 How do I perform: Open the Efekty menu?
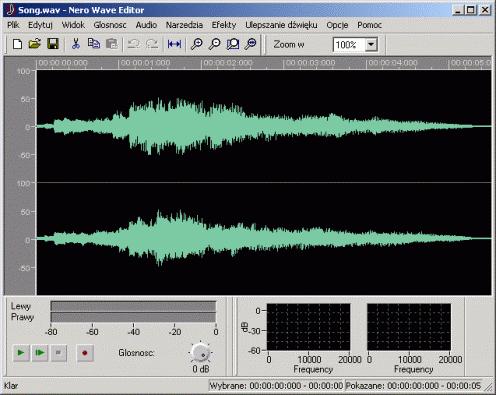(224, 25)
